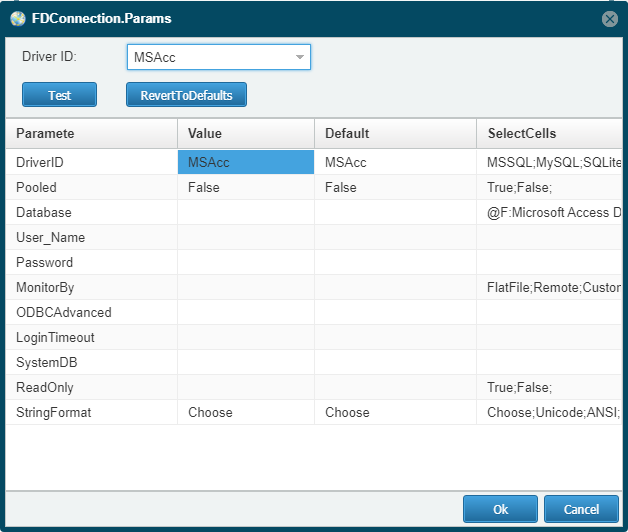Viewport: 628px width, 532px height.
Task: Click the MonitorBy value cell
Action: pos(246,287)
